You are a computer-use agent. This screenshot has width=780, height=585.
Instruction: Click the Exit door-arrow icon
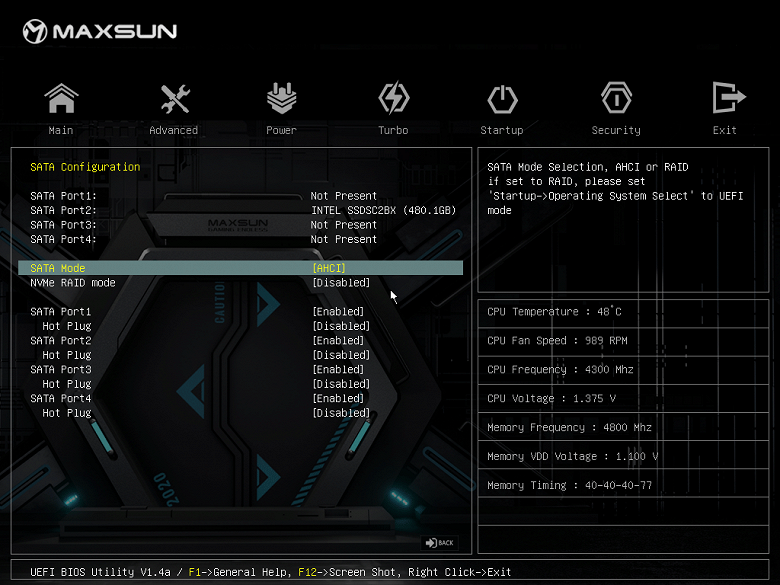pyautogui.click(x=728, y=98)
